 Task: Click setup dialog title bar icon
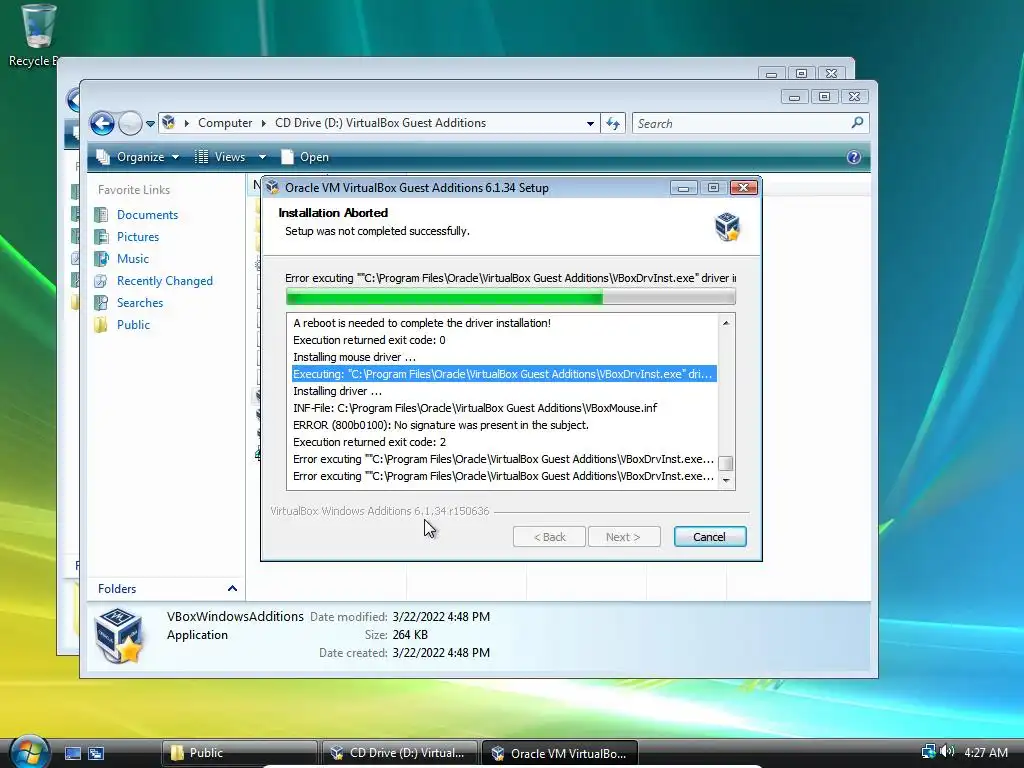click(273, 187)
